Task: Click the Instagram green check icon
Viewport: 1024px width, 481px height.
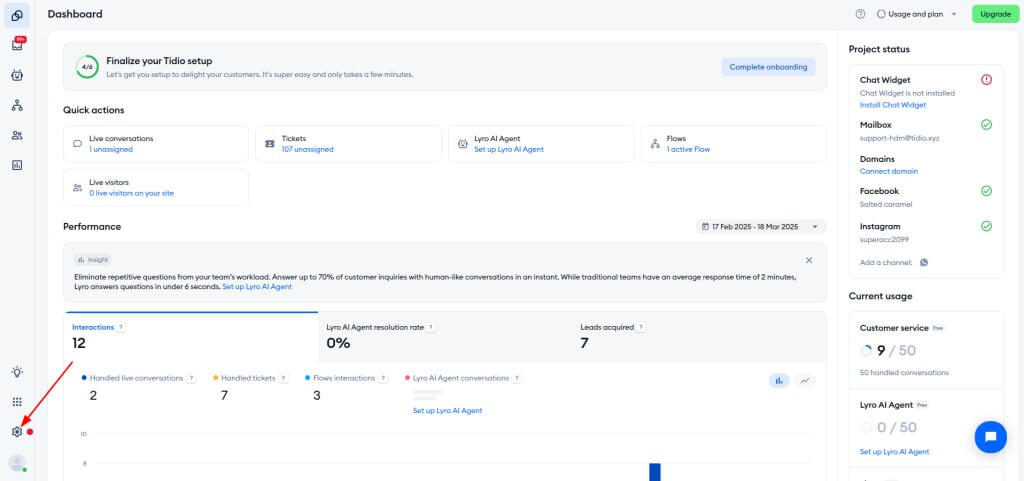Action: point(986,226)
